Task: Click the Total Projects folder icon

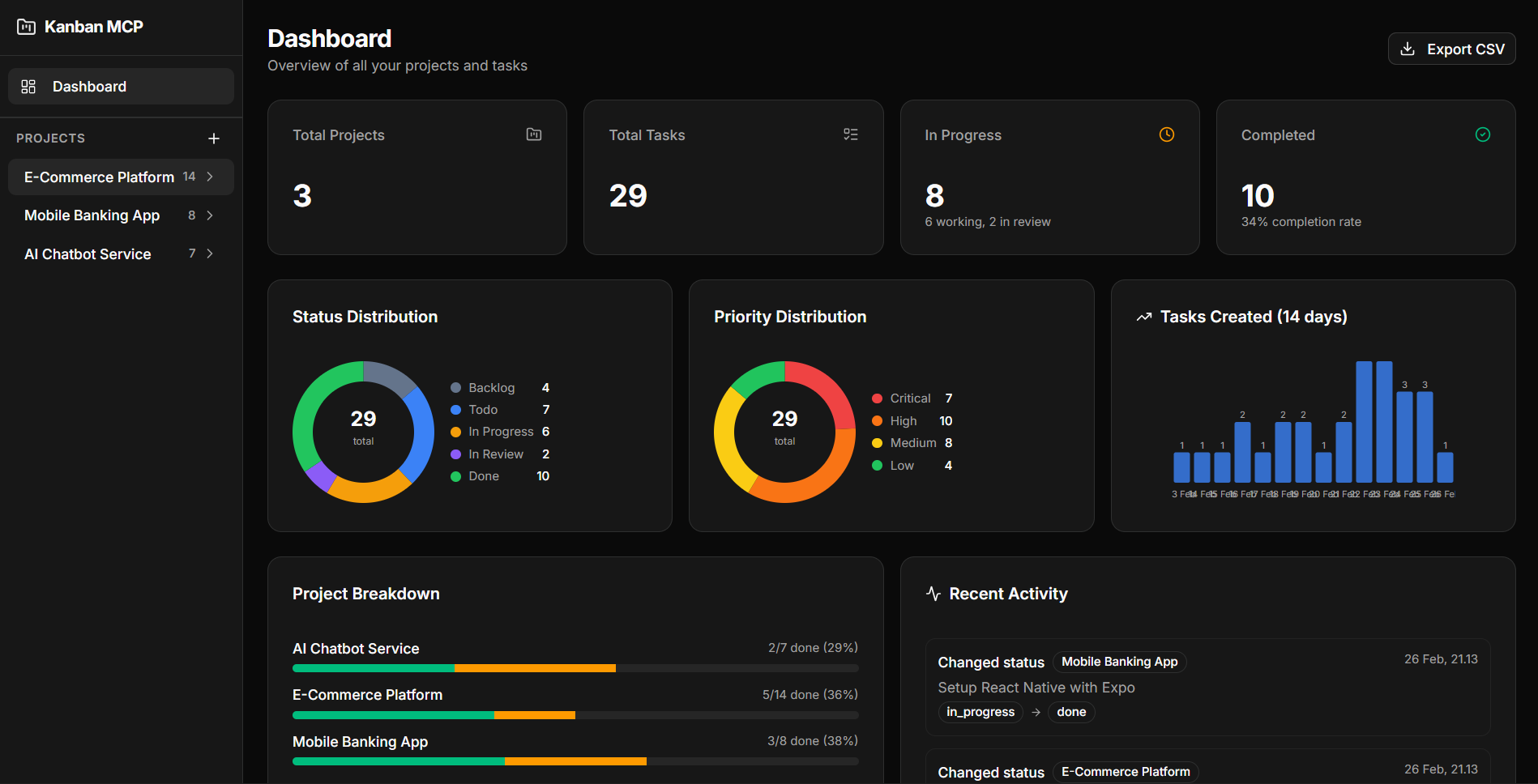Action: click(534, 134)
